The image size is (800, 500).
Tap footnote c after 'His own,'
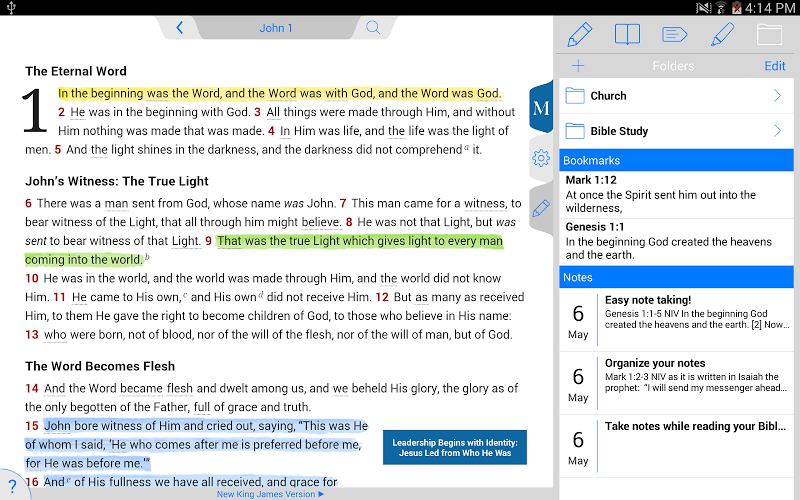(x=185, y=294)
